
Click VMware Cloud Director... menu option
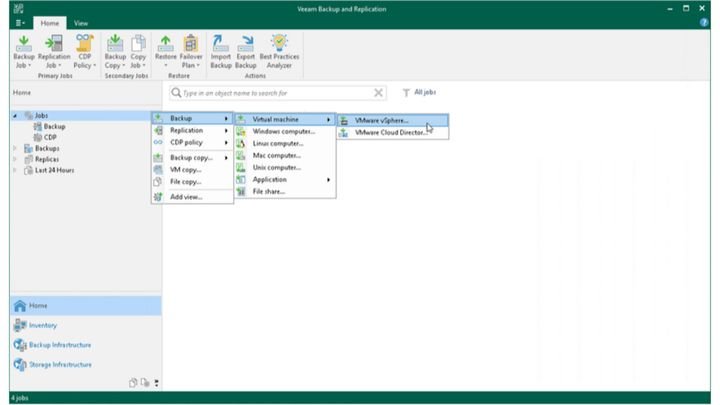pos(393,132)
